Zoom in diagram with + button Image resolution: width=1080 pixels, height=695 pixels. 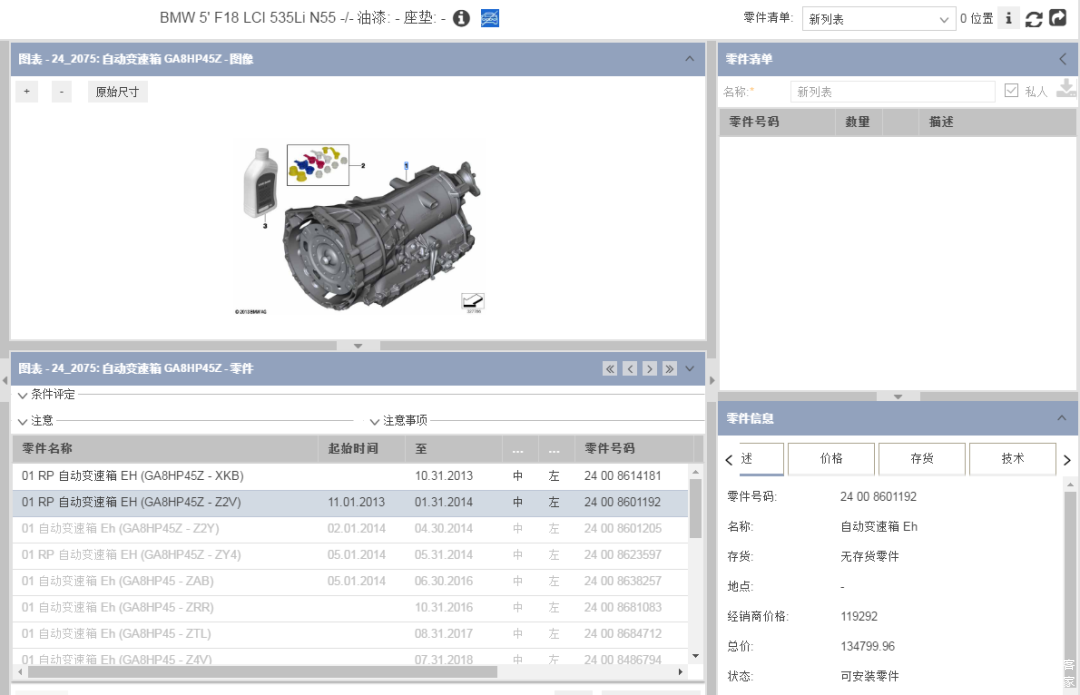27,92
